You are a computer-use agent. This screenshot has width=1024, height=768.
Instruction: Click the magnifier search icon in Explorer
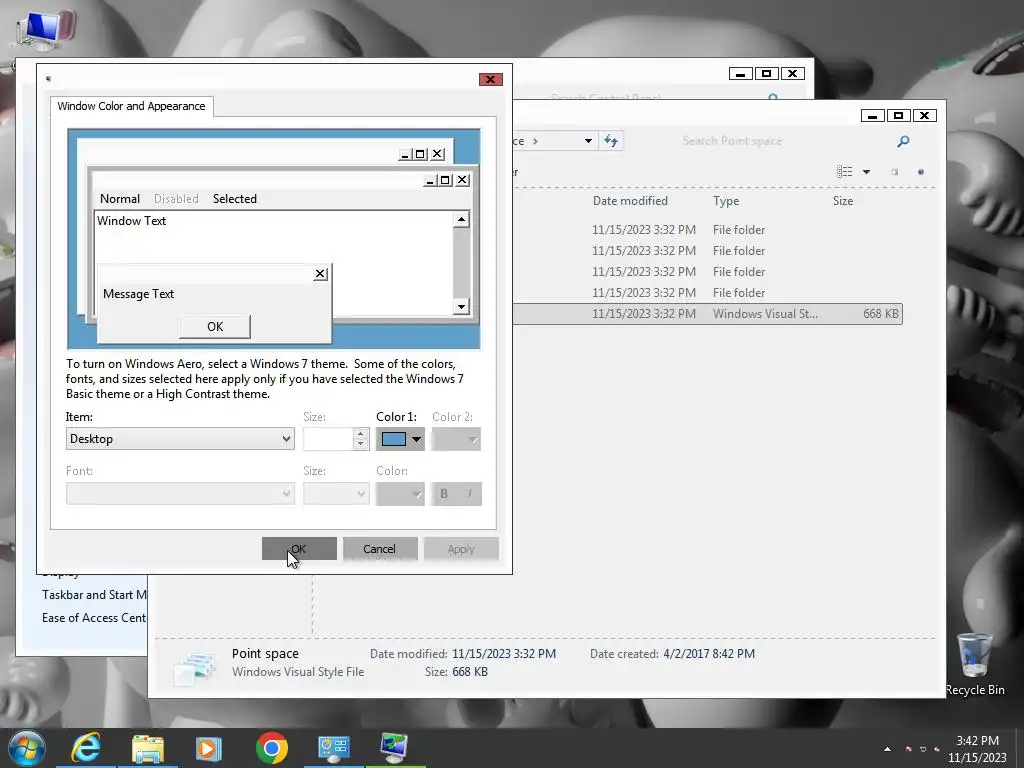pos(903,140)
